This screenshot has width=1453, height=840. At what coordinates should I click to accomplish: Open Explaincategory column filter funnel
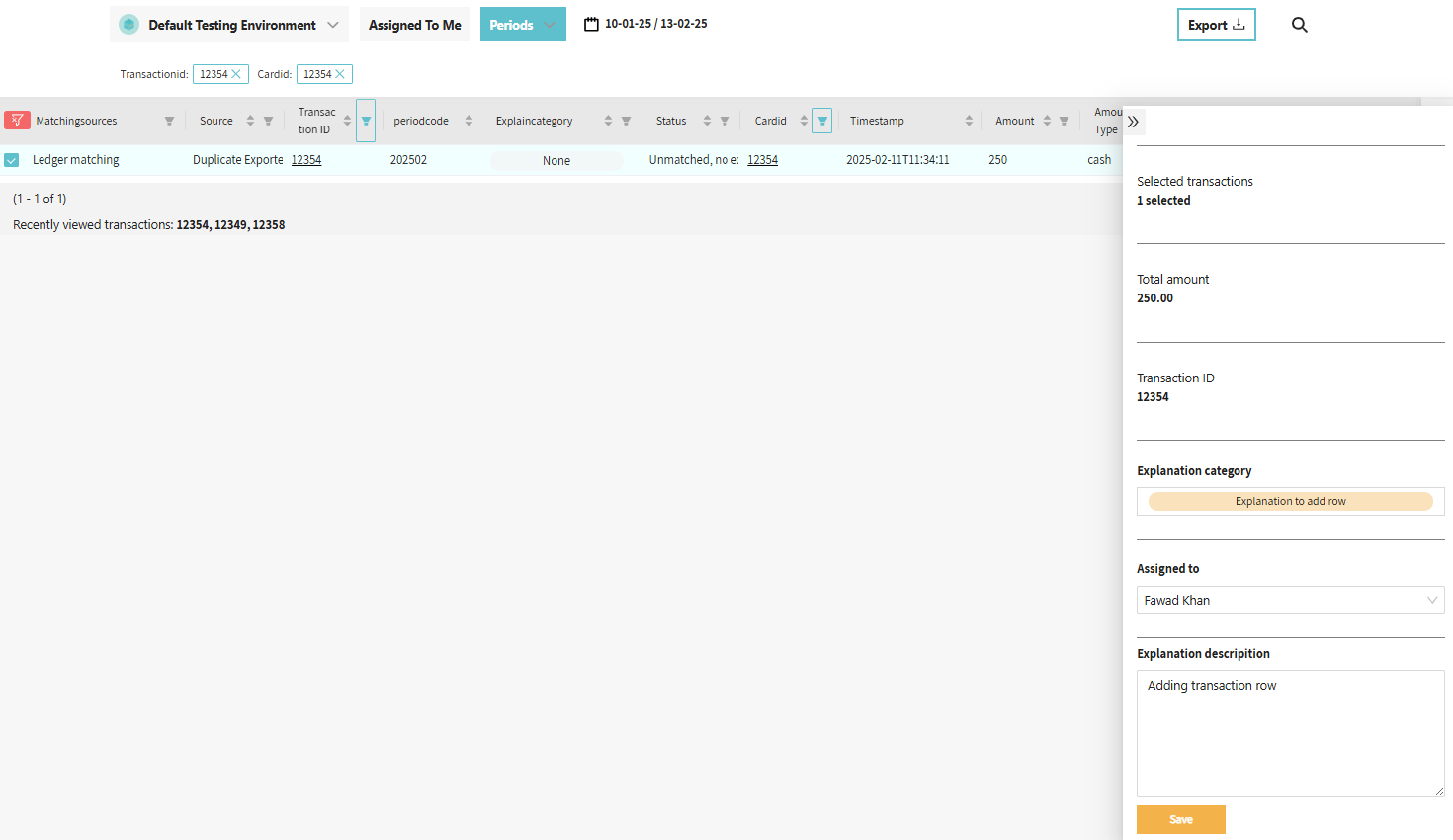coord(626,121)
